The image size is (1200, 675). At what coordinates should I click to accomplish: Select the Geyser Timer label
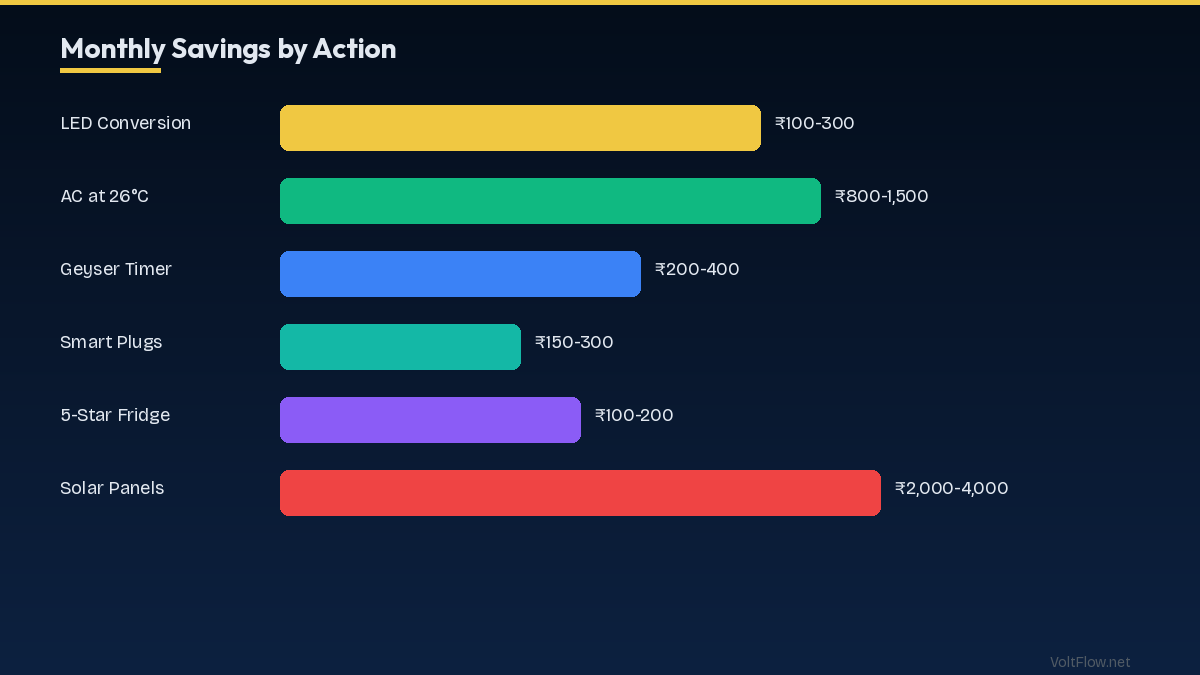tap(116, 269)
